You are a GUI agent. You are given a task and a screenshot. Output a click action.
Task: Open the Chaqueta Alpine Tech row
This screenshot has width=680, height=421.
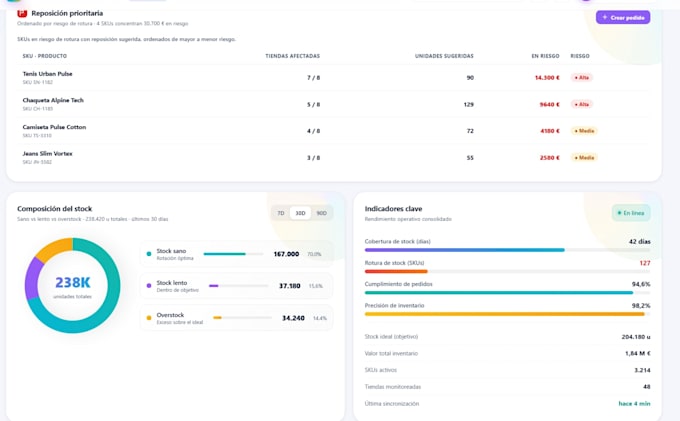tap(333, 104)
